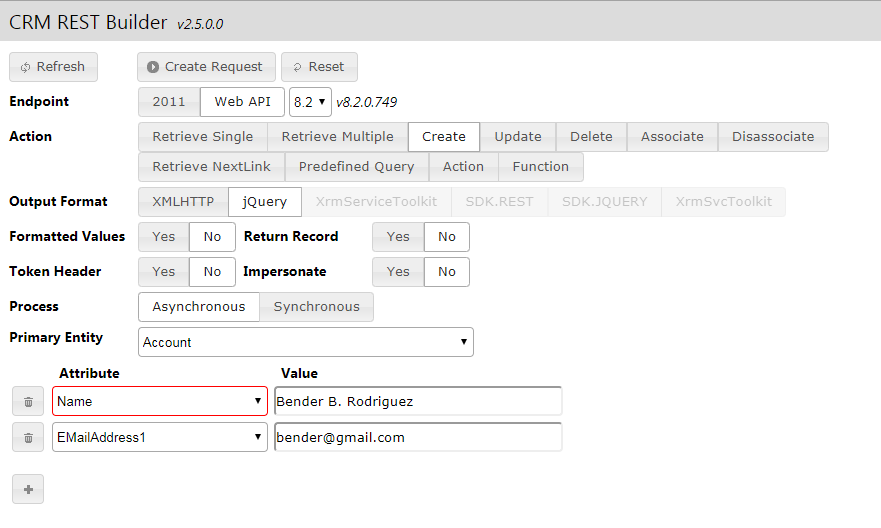Click the Bender B. Rodriguez value field
The image size is (881, 528).
pos(418,401)
